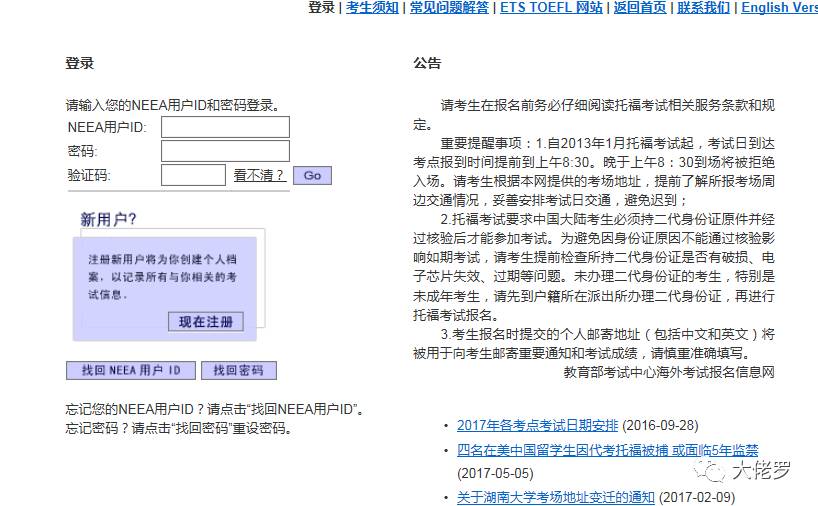This screenshot has width=818, height=506.
Task: Click the 忘记您的NEEA用户ID？ hint text line
Action: point(214,409)
